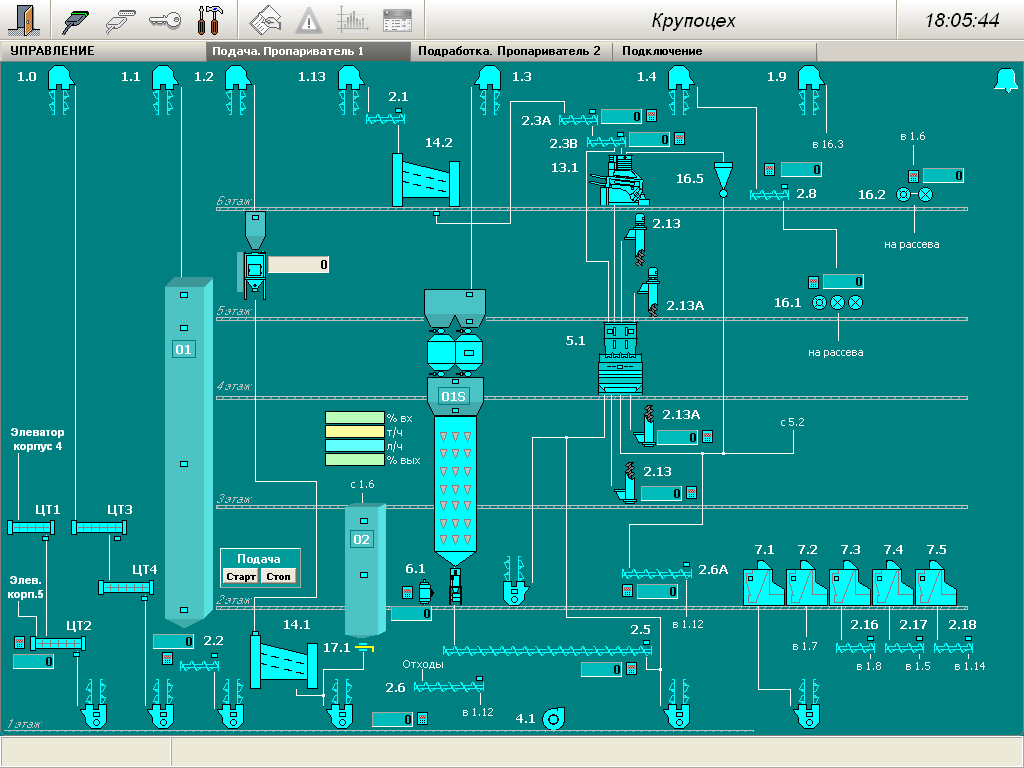The image size is (1024, 768).
Task: Open the trend chart icon
Action: coord(352,19)
